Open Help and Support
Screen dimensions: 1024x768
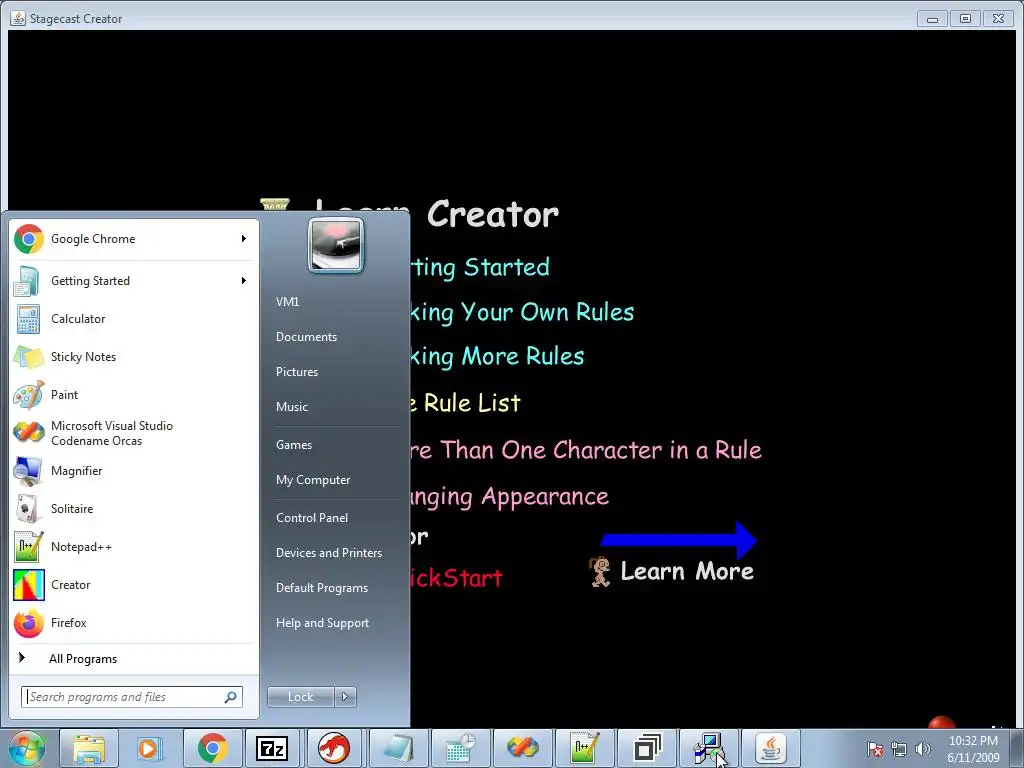[x=322, y=623]
